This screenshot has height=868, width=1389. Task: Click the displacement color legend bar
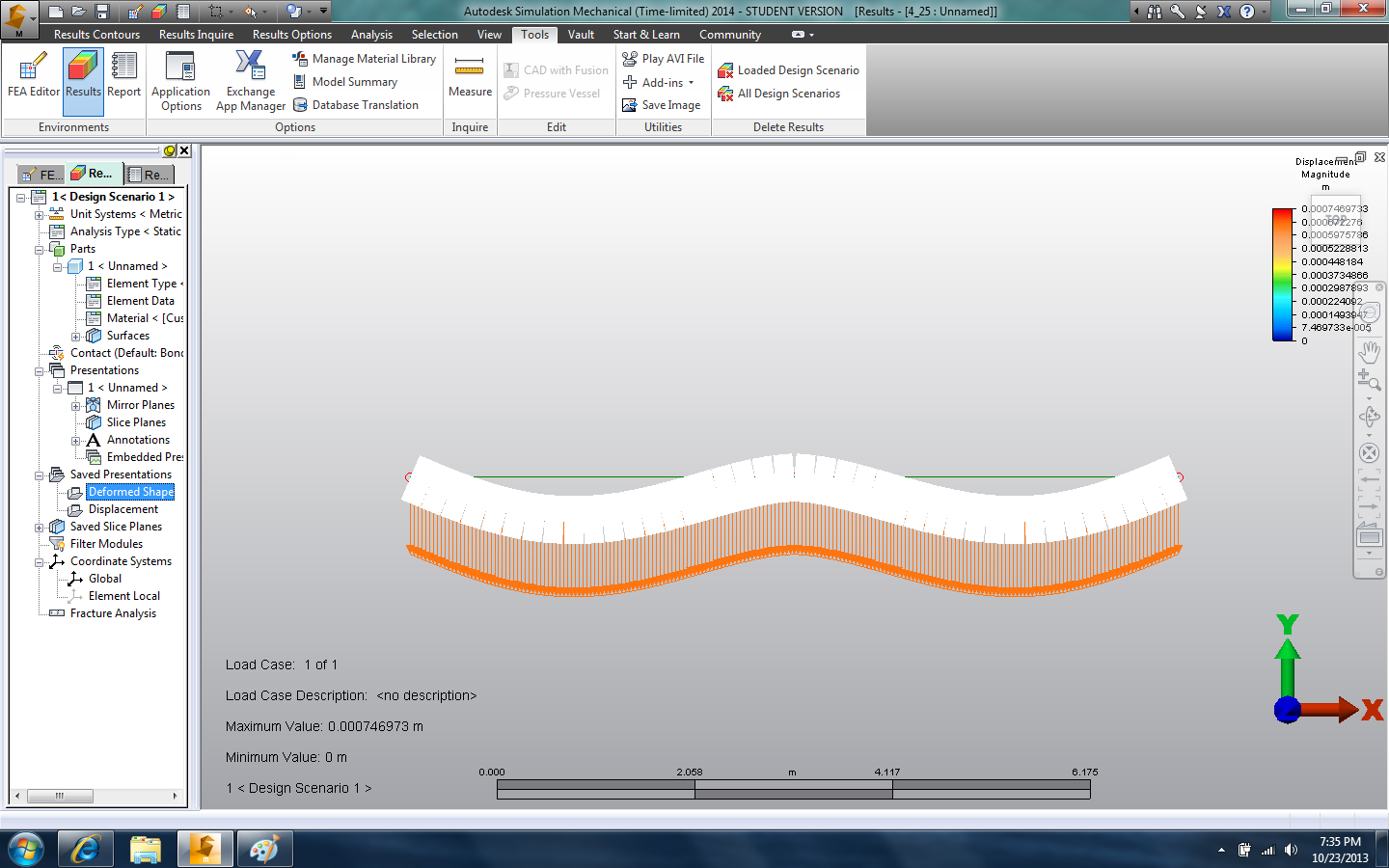click(x=1283, y=275)
